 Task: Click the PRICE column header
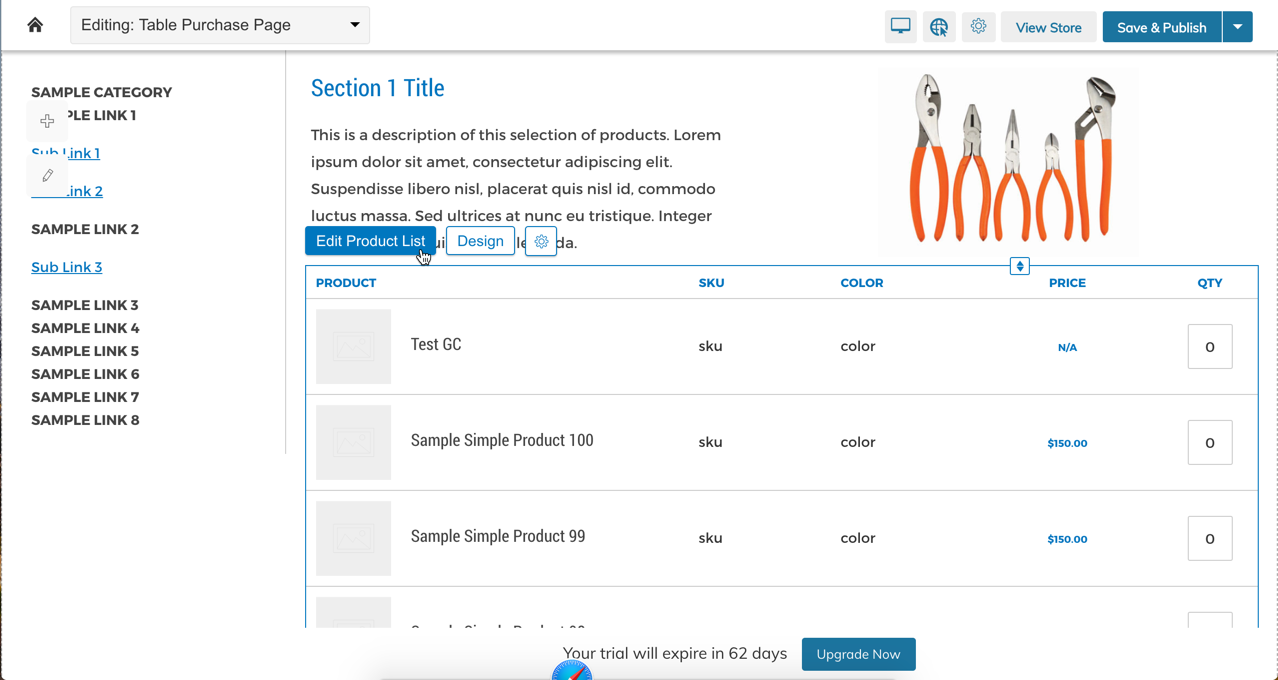pyautogui.click(x=1067, y=283)
